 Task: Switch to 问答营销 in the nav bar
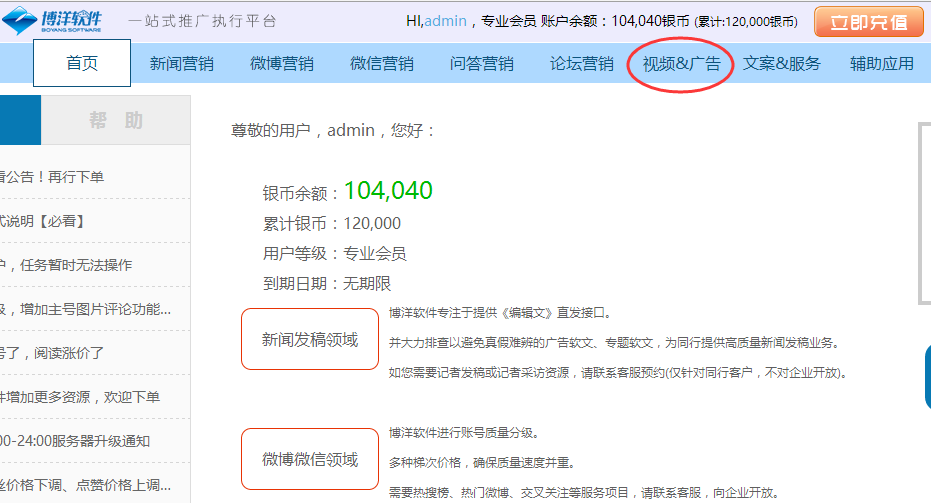click(481, 64)
